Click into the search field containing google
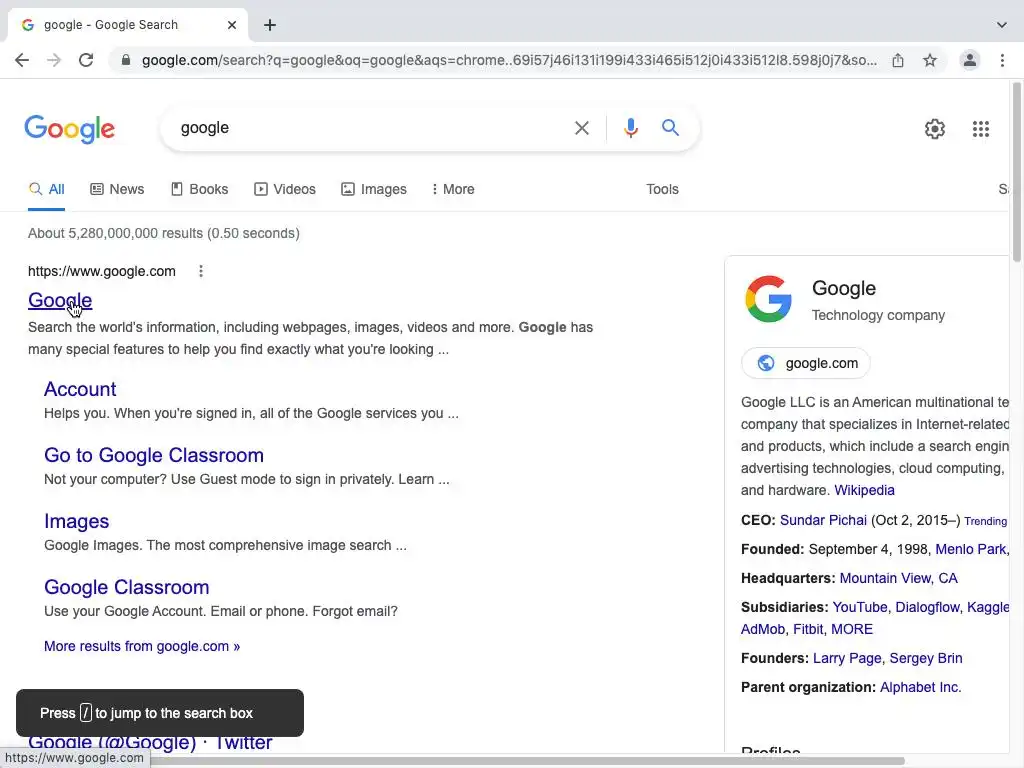Image resolution: width=1024 pixels, height=768 pixels. [366, 128]
